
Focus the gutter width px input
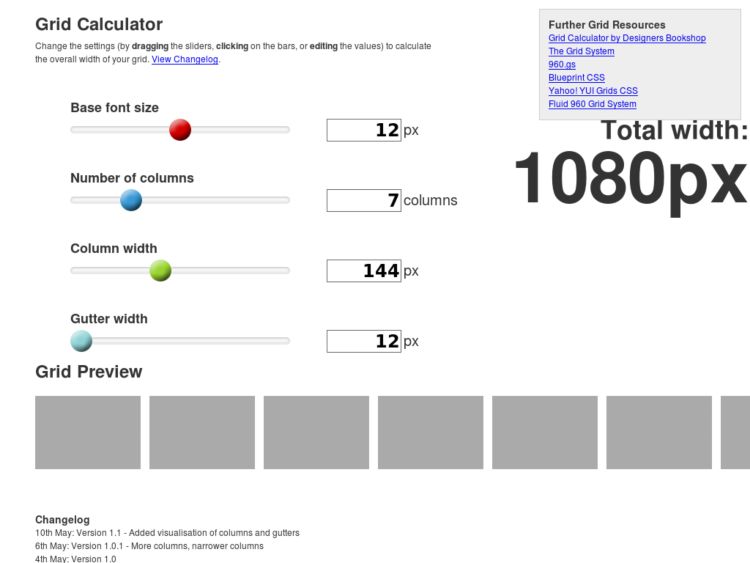364,341
